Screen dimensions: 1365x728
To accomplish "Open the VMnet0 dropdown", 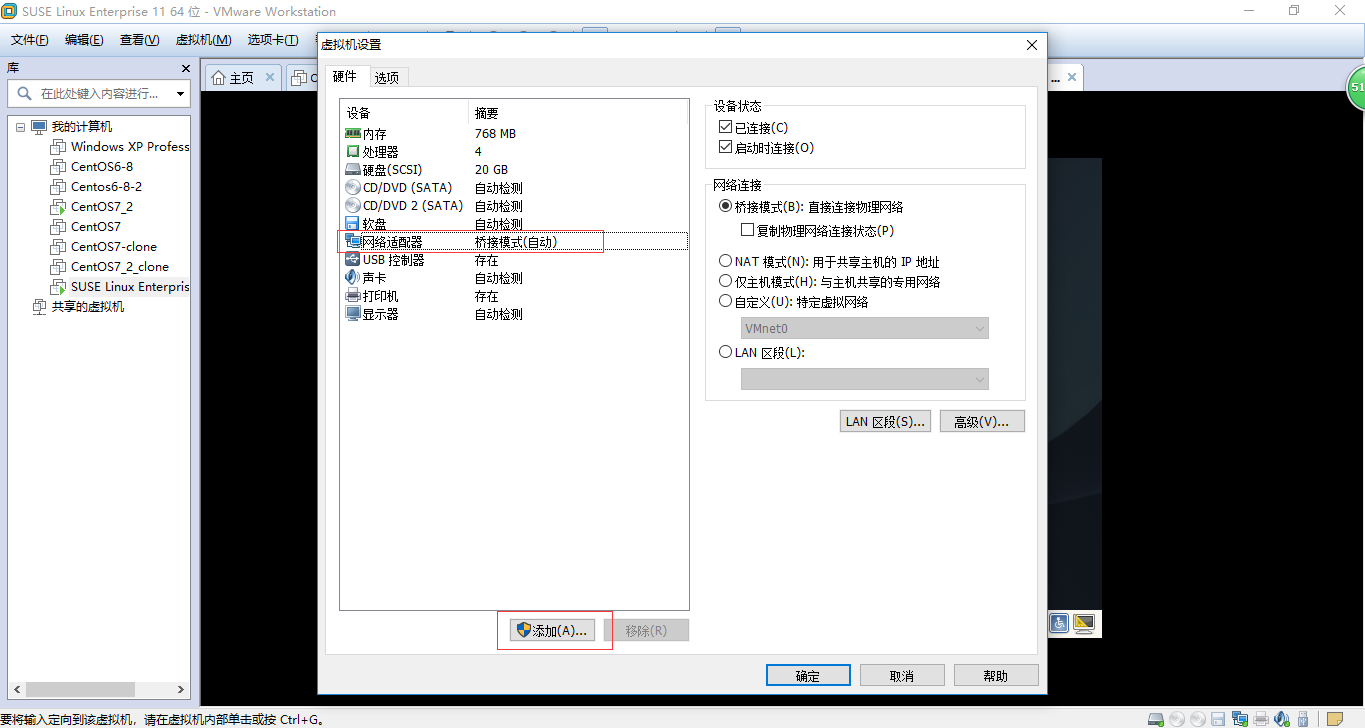I will click(865, 328).
